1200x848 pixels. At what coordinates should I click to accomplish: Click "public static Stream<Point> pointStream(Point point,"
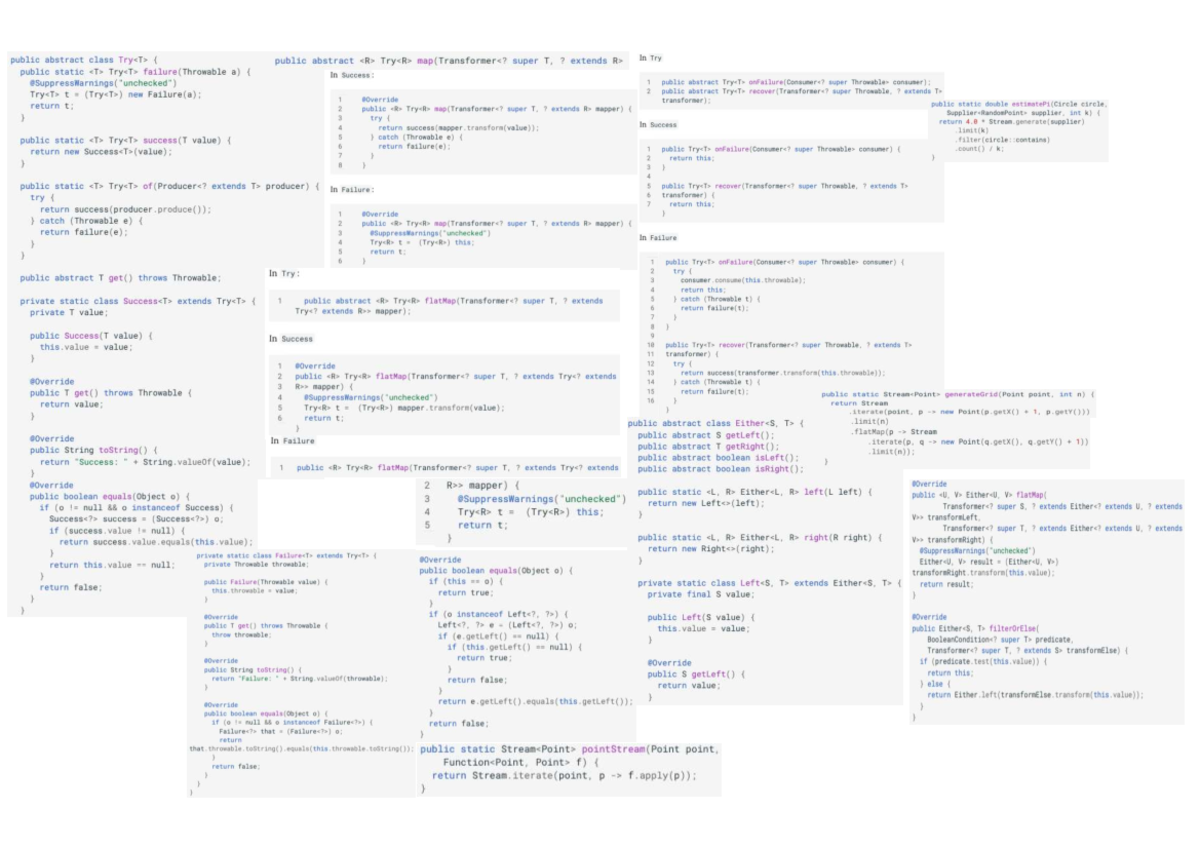(570, 750)
